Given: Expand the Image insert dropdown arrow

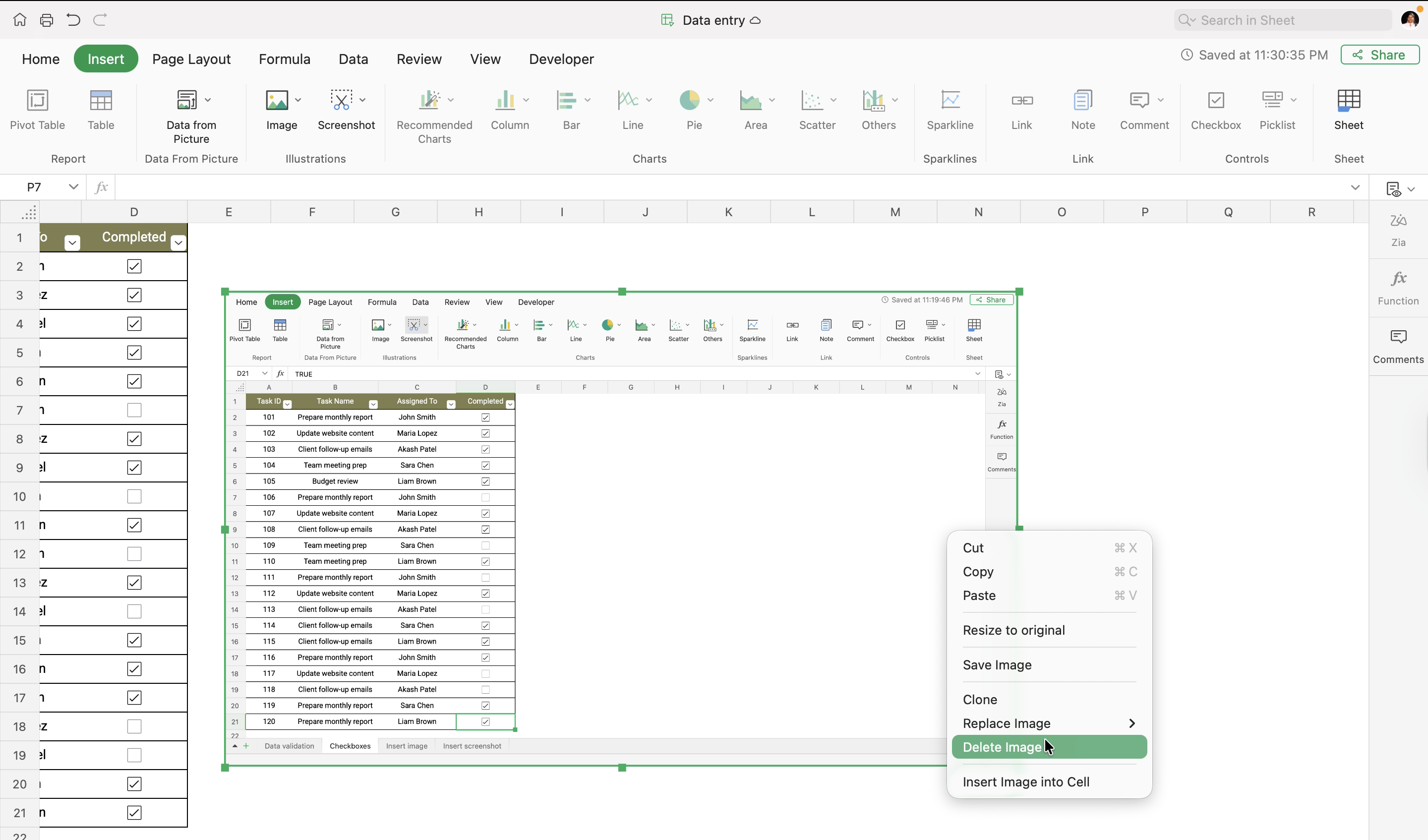Looking at the screenshot, I should (298, 100).
